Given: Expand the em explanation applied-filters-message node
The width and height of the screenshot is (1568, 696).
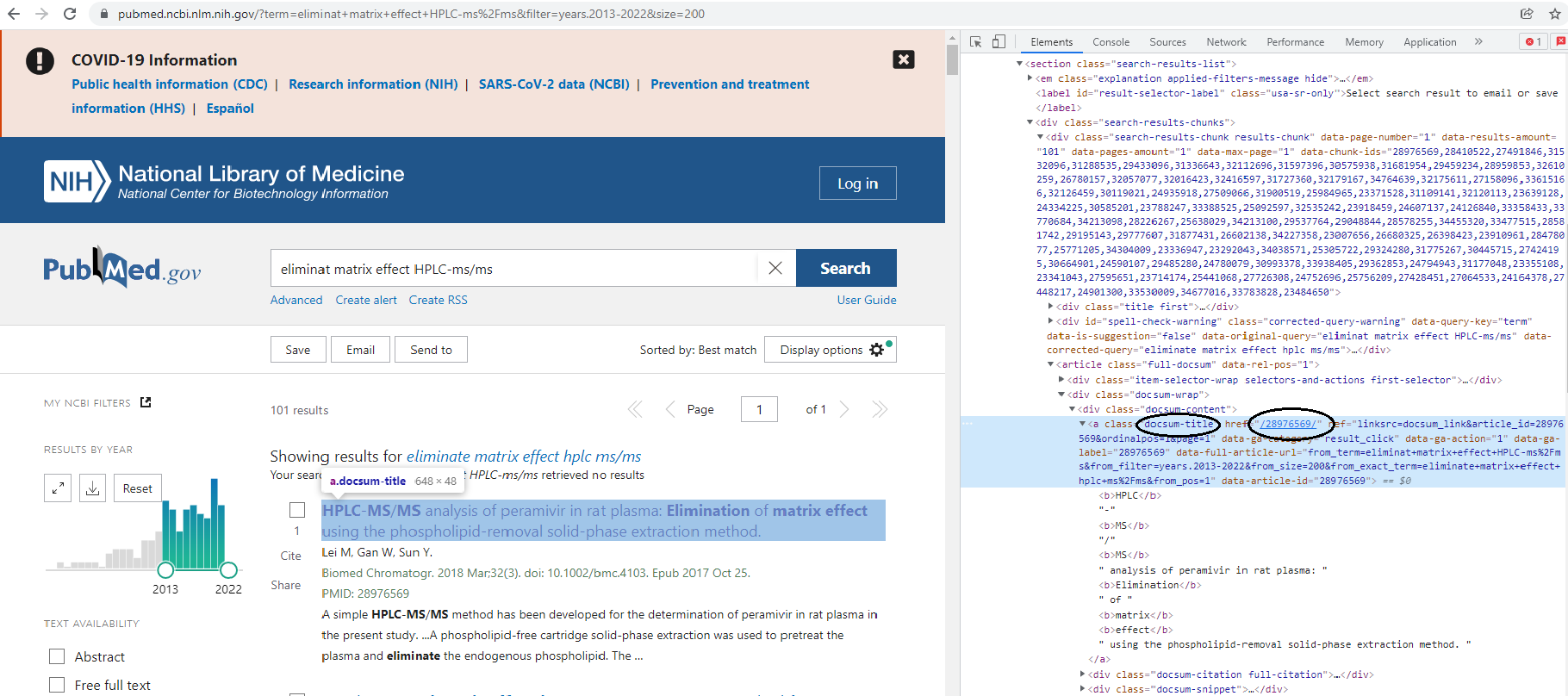Looking at the screenshot, I should (x=1030, y=78).
